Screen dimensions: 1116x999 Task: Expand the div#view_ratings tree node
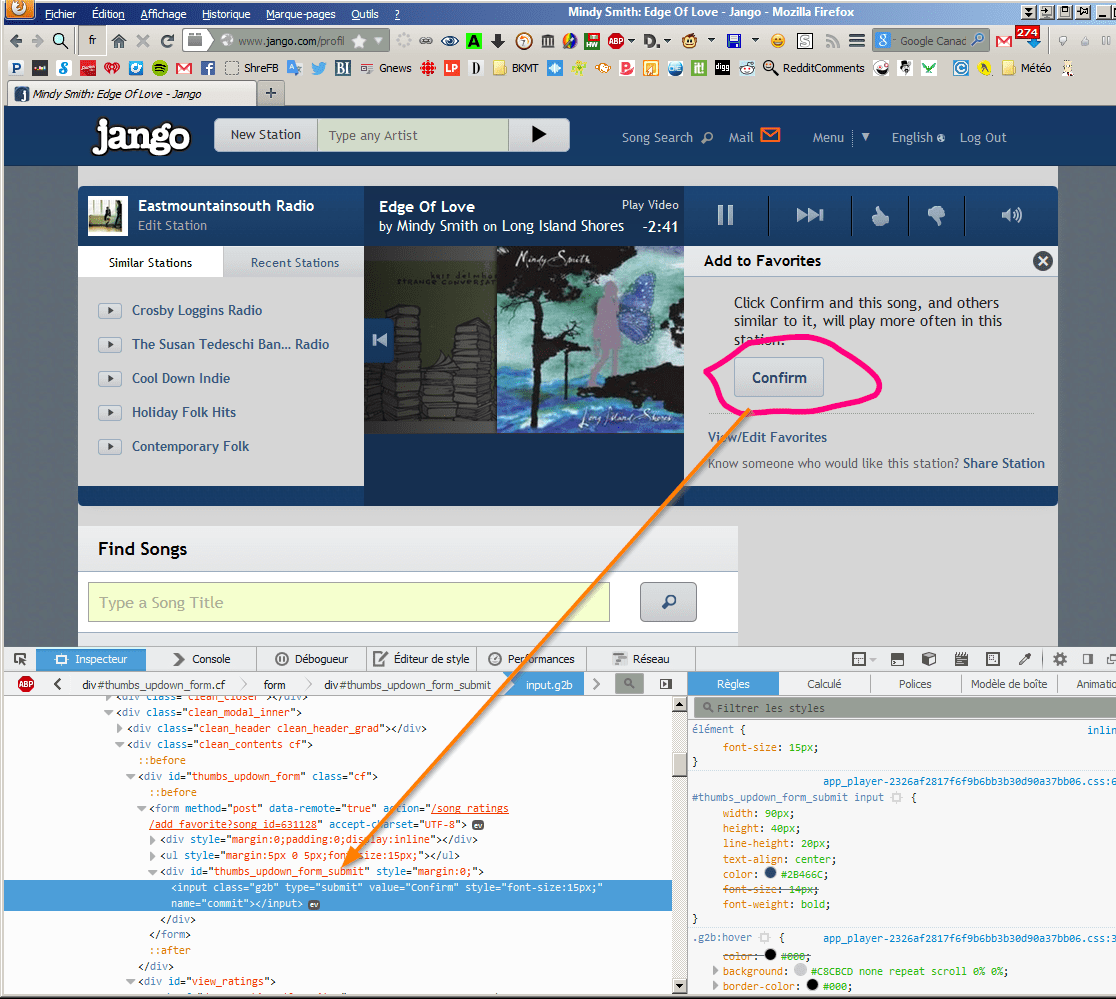(131, 981)
